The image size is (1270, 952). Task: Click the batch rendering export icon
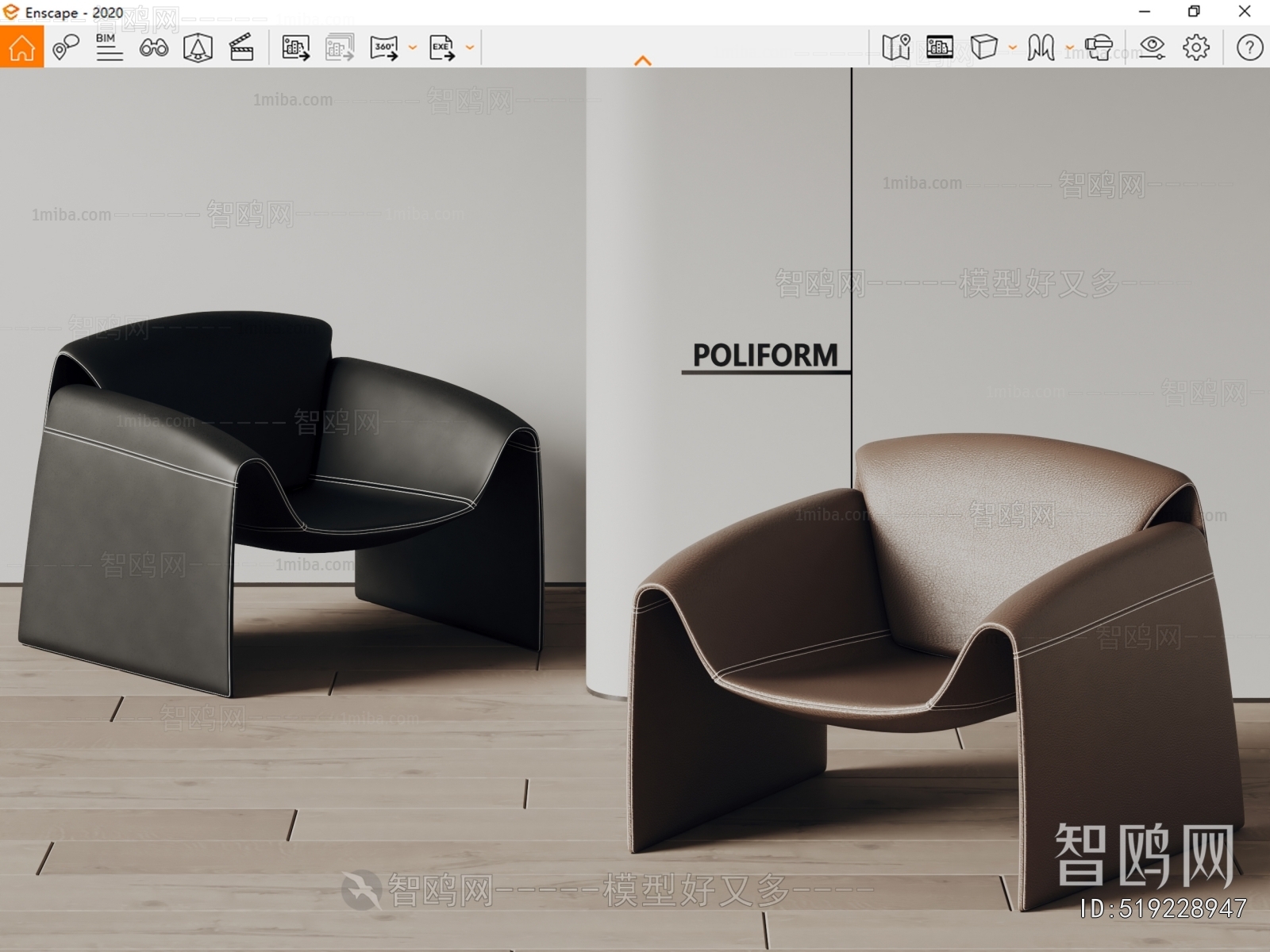coord(340,48)
